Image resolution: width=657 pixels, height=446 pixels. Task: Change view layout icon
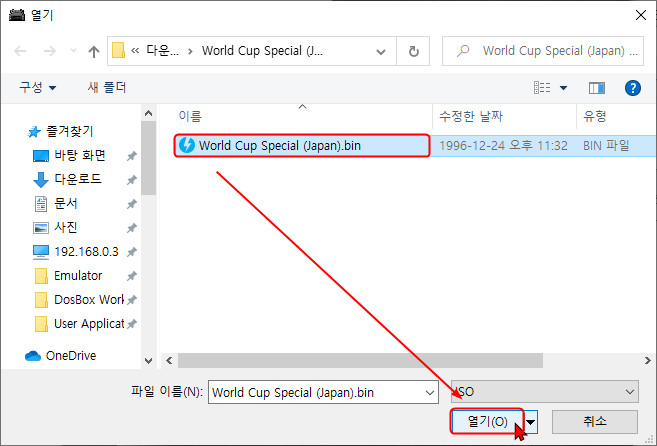click(542, 88)
